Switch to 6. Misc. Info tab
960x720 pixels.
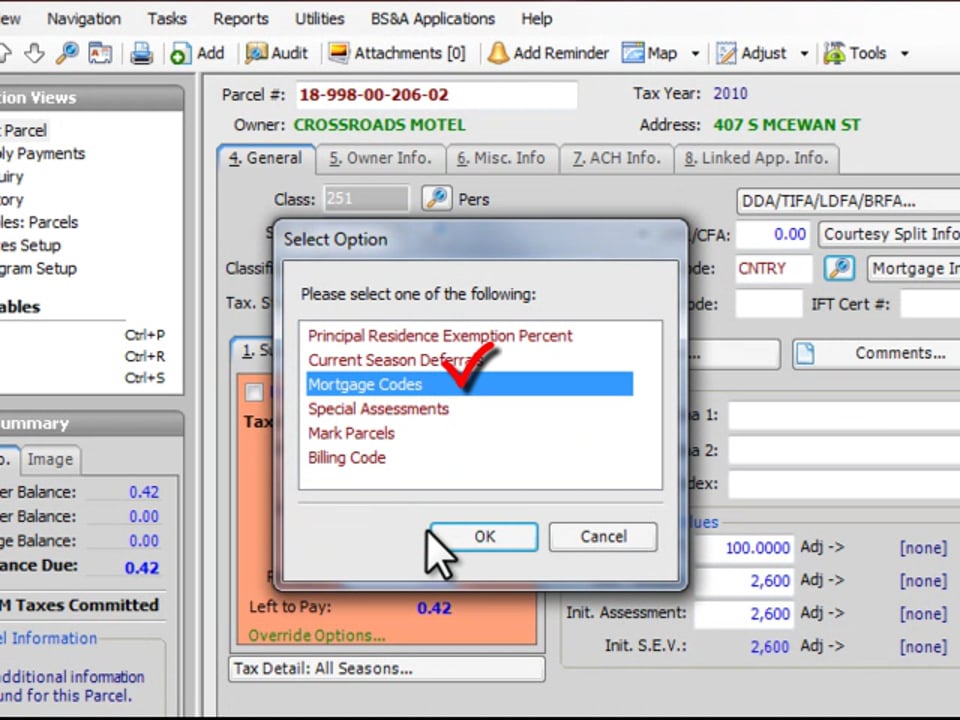click(x=501, y=159)
